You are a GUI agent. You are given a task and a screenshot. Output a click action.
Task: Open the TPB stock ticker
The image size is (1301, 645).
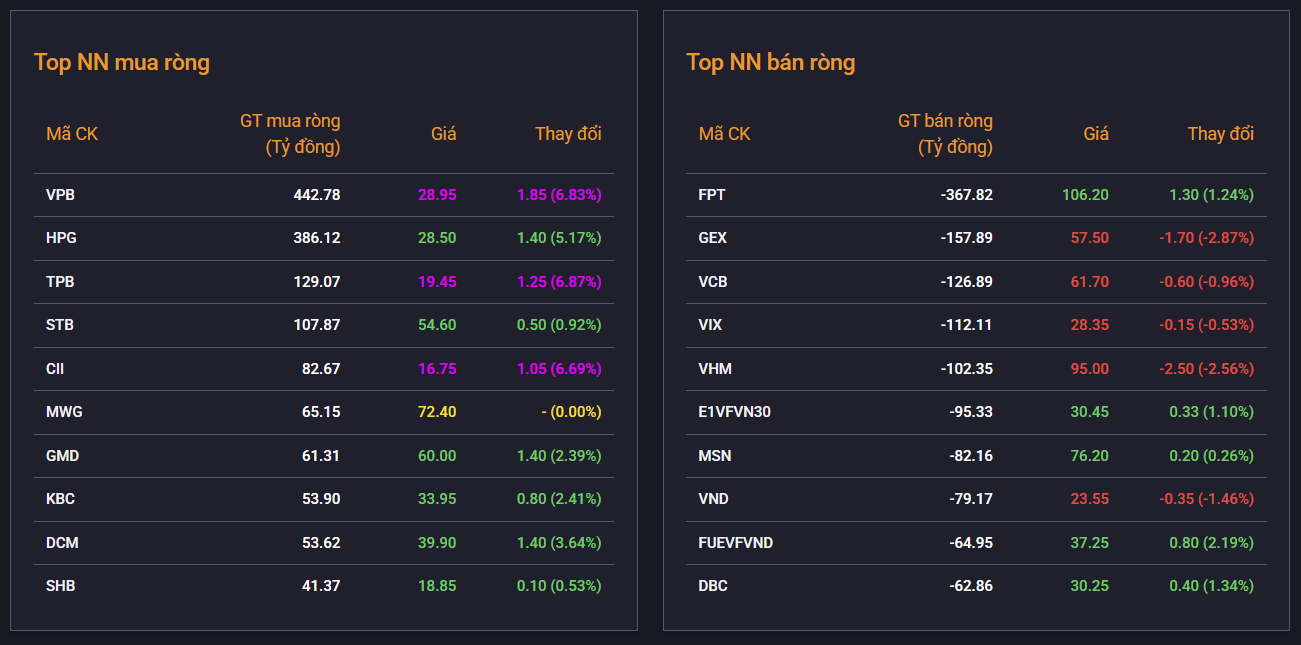[x=60, y=282]
